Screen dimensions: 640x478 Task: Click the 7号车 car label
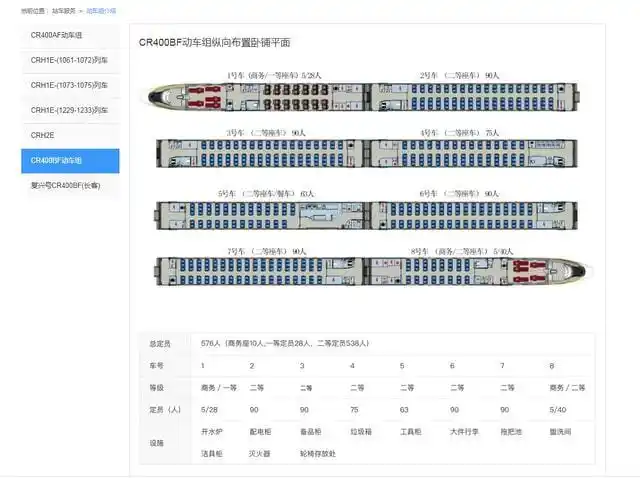(267, 251)
